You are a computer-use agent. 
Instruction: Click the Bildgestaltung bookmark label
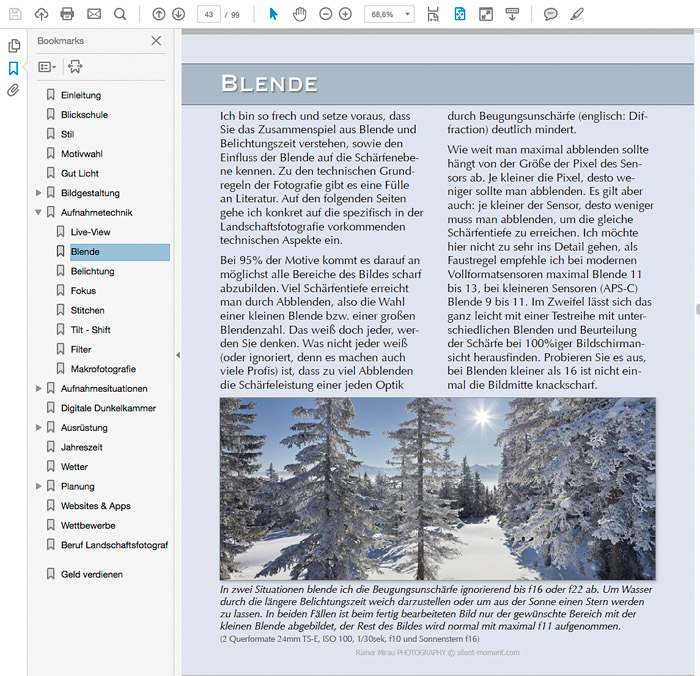point(90,193)
